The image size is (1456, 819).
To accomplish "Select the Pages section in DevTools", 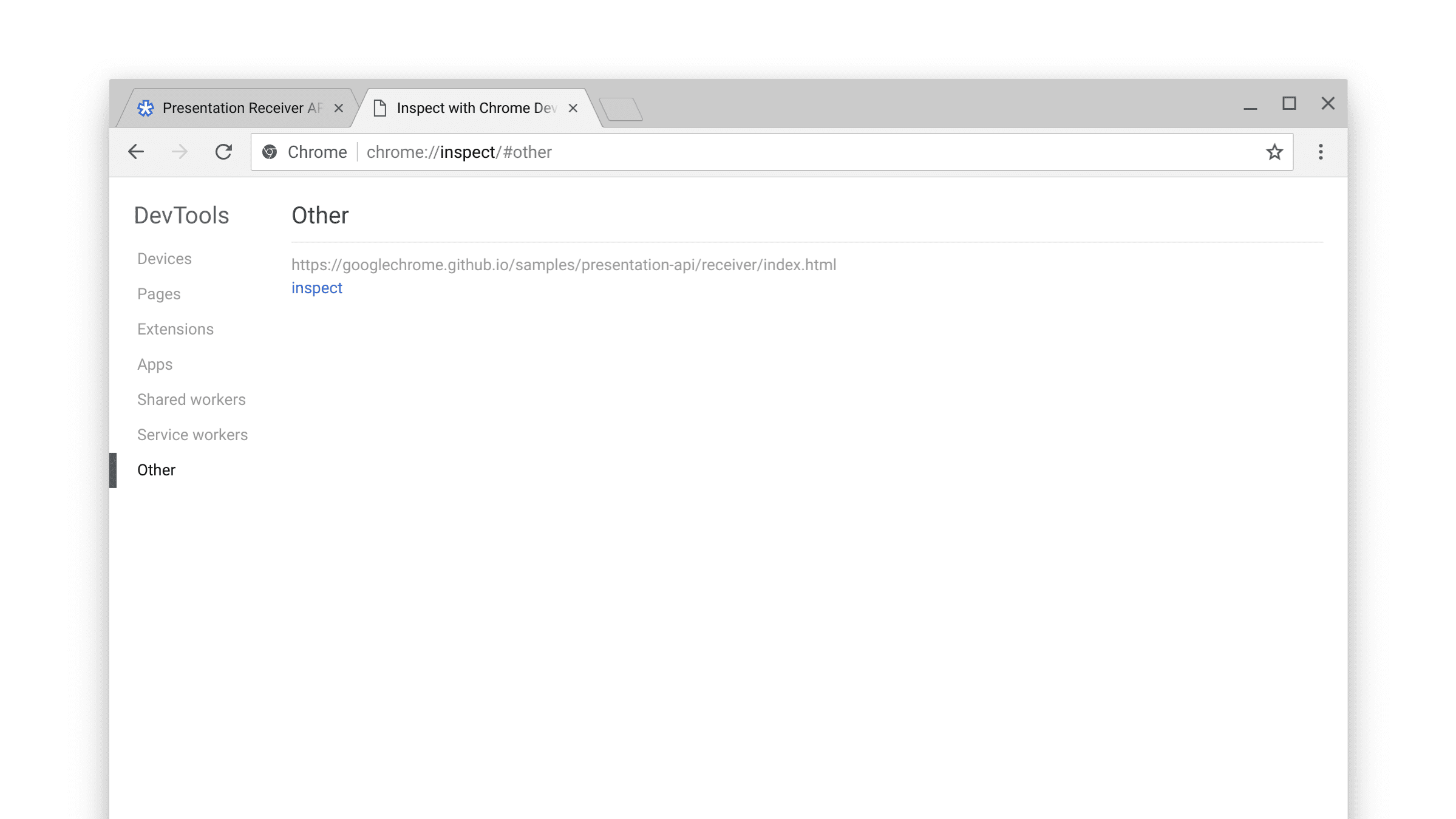I will click(x=158, y=293).
